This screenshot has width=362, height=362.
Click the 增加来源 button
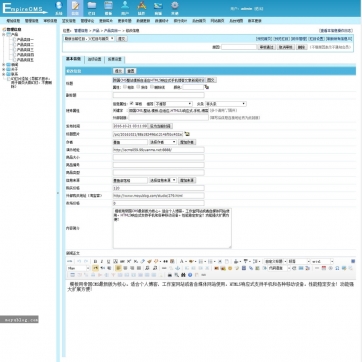(187, 180)
